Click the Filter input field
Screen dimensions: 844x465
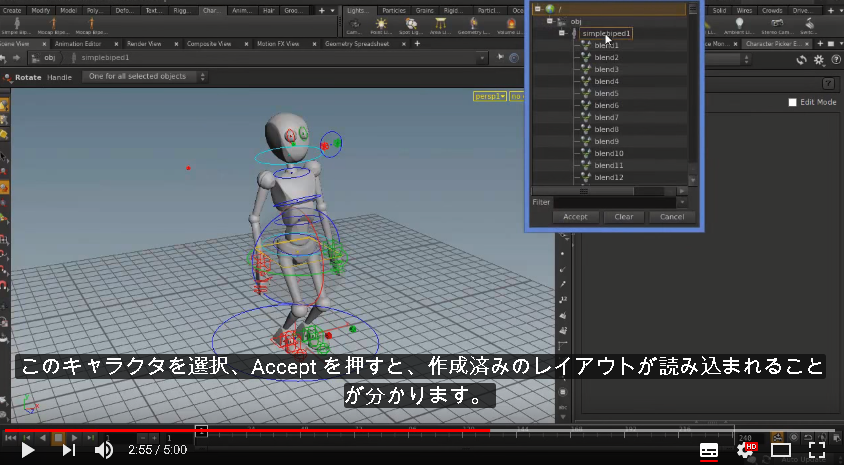[614, 202]
